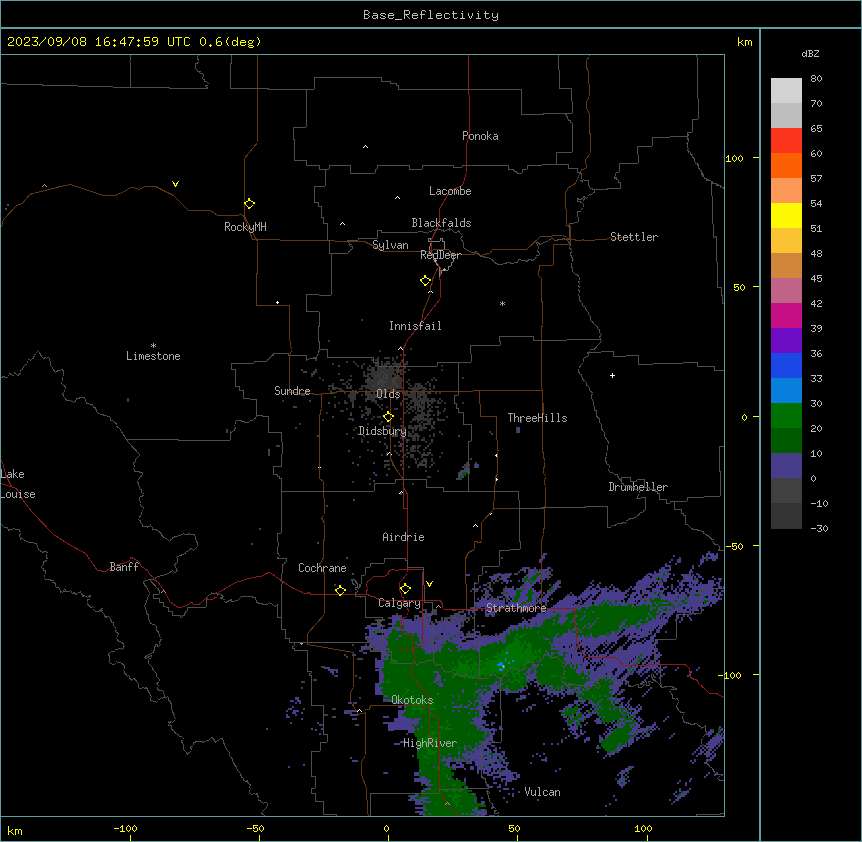Click the white plus marker north of Drumheller
The height and width of the screenshot is (842, 862).
[612, 375]
